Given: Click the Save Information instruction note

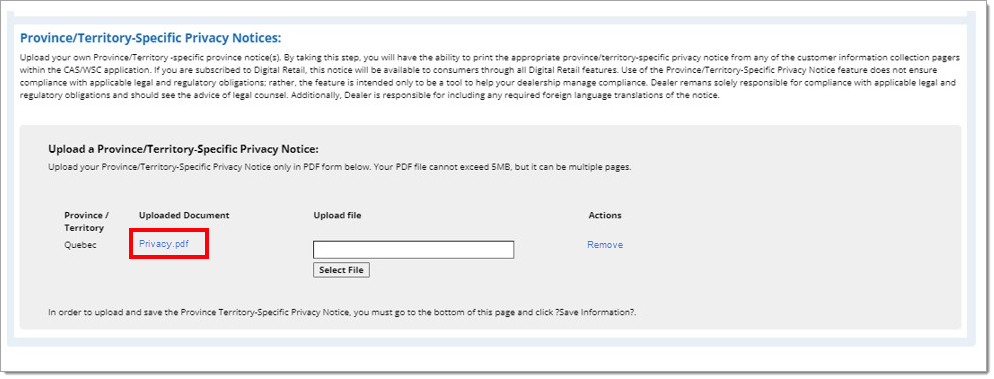Looking at the screenshot, I should 342,312.
